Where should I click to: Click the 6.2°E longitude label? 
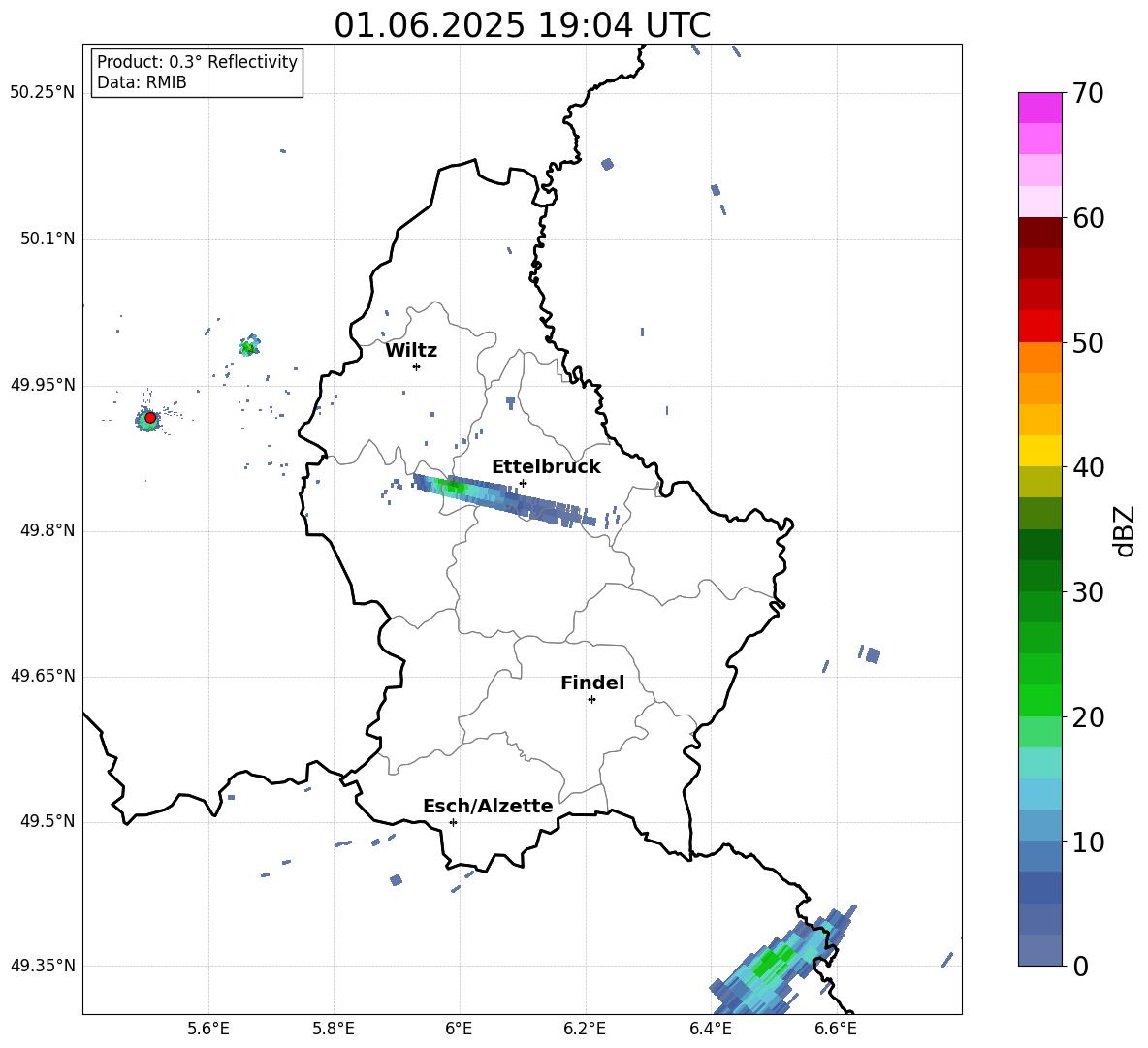point(585,1029)
